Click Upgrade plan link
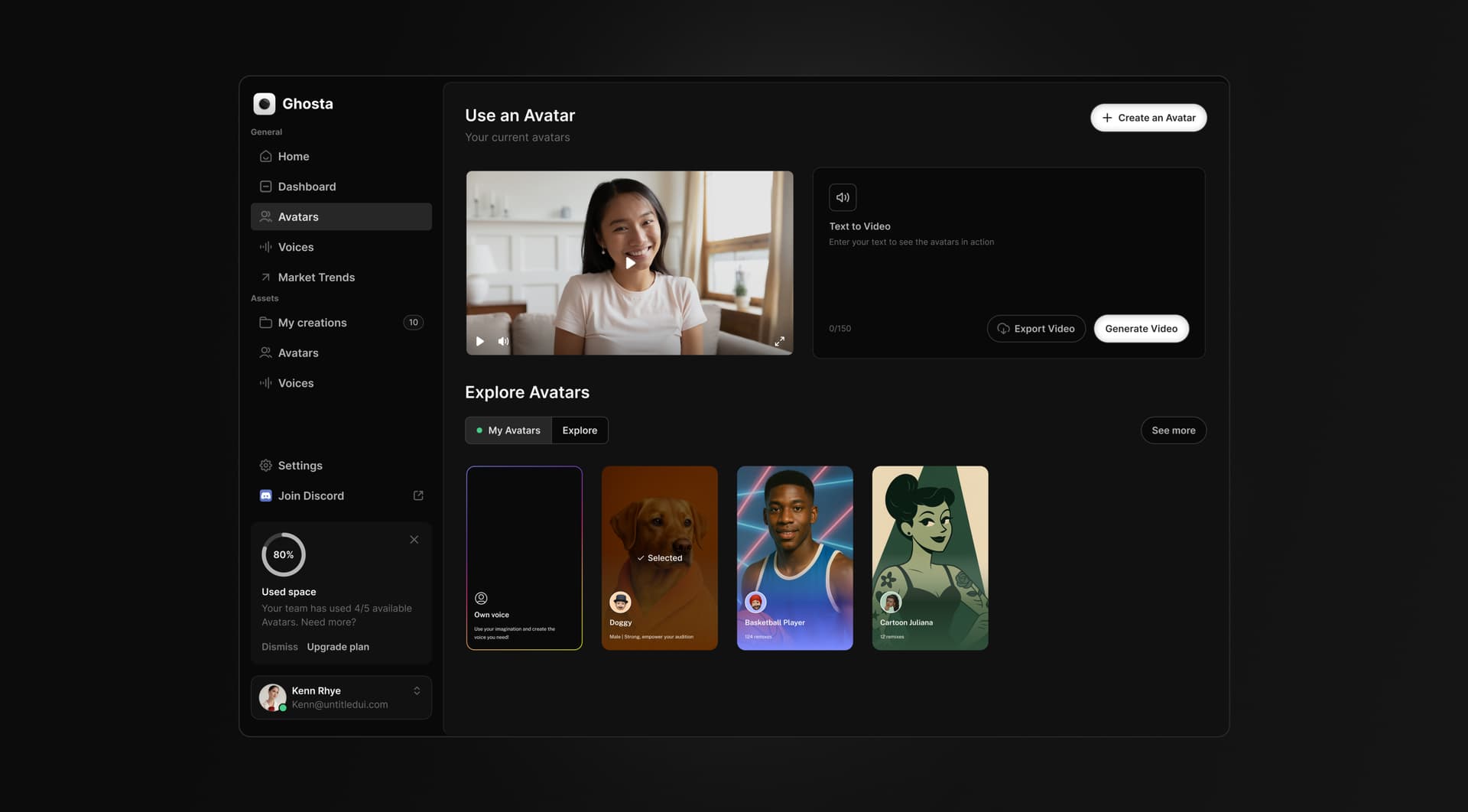Viewport: 1468px width, 812px height. (338, 647)
